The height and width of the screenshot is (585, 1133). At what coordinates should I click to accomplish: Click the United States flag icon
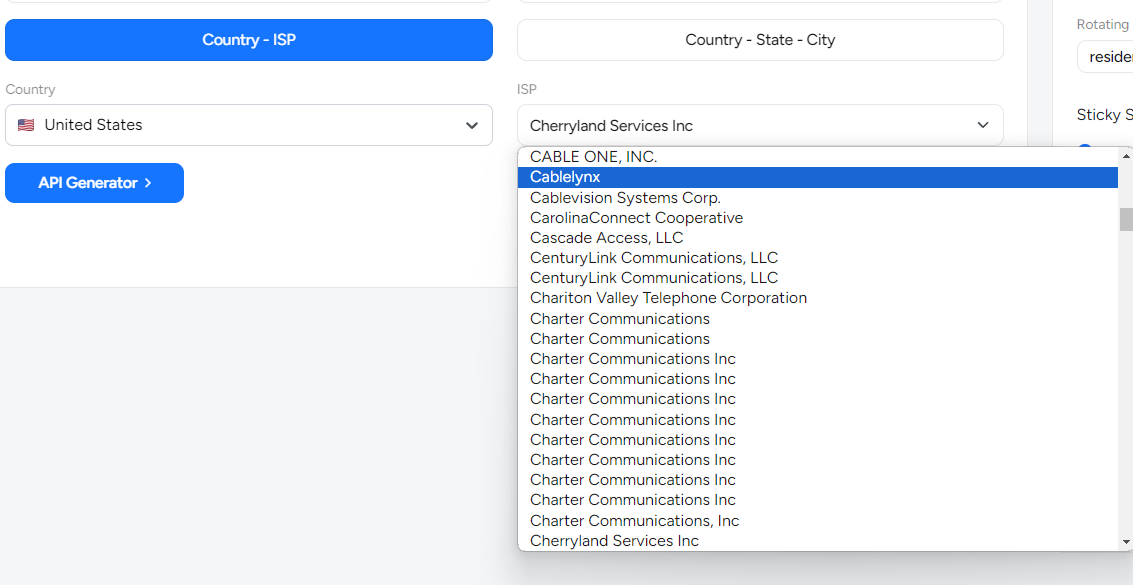click(26, 125)
